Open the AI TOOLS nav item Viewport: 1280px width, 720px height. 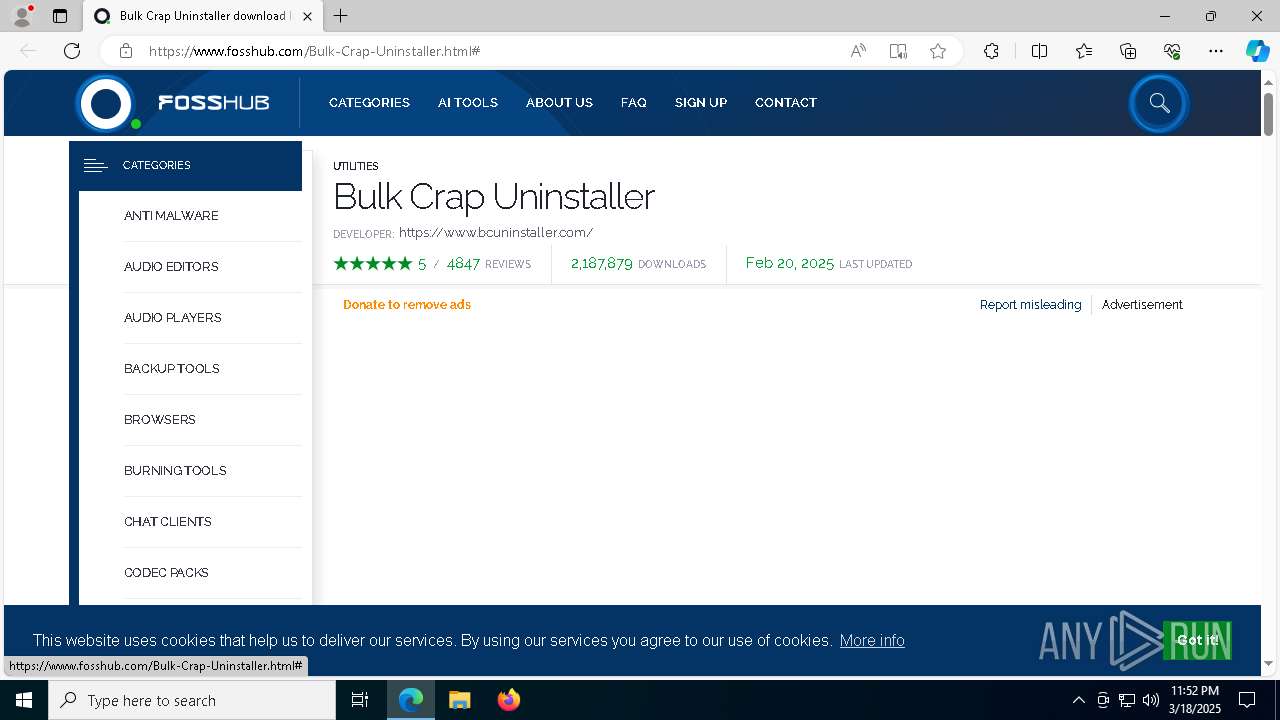[x=468, y=103]
